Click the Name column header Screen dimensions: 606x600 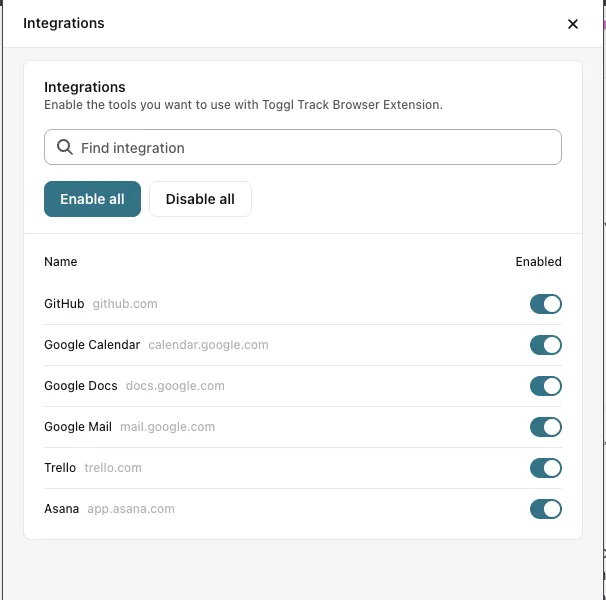pos(61,262)
